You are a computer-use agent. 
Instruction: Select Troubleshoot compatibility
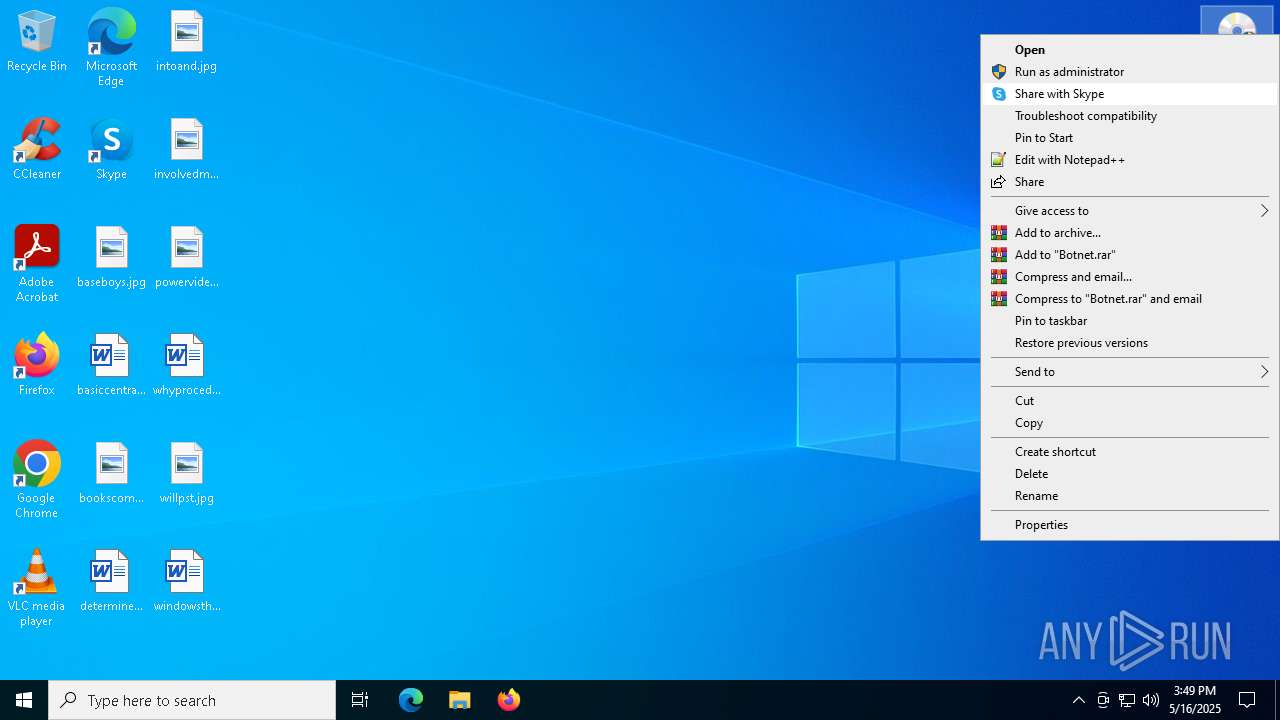tap(1130, 116)
